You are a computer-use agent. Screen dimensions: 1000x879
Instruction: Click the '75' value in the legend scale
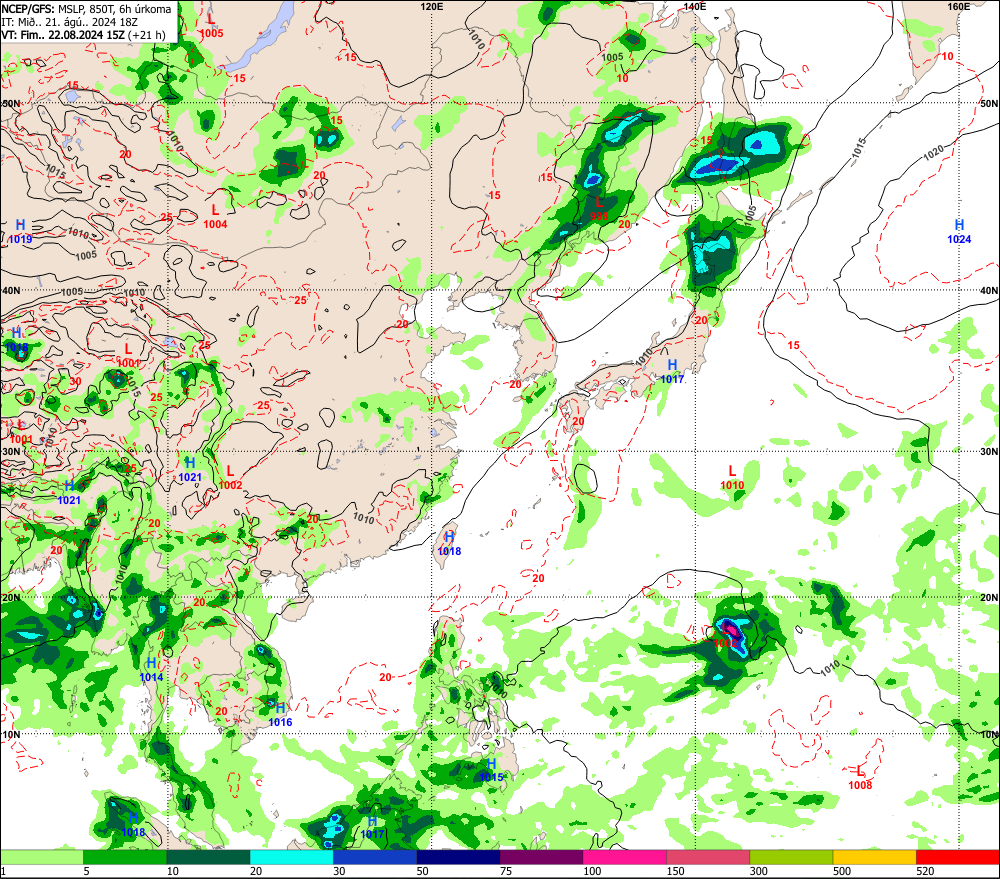[506, 871]
